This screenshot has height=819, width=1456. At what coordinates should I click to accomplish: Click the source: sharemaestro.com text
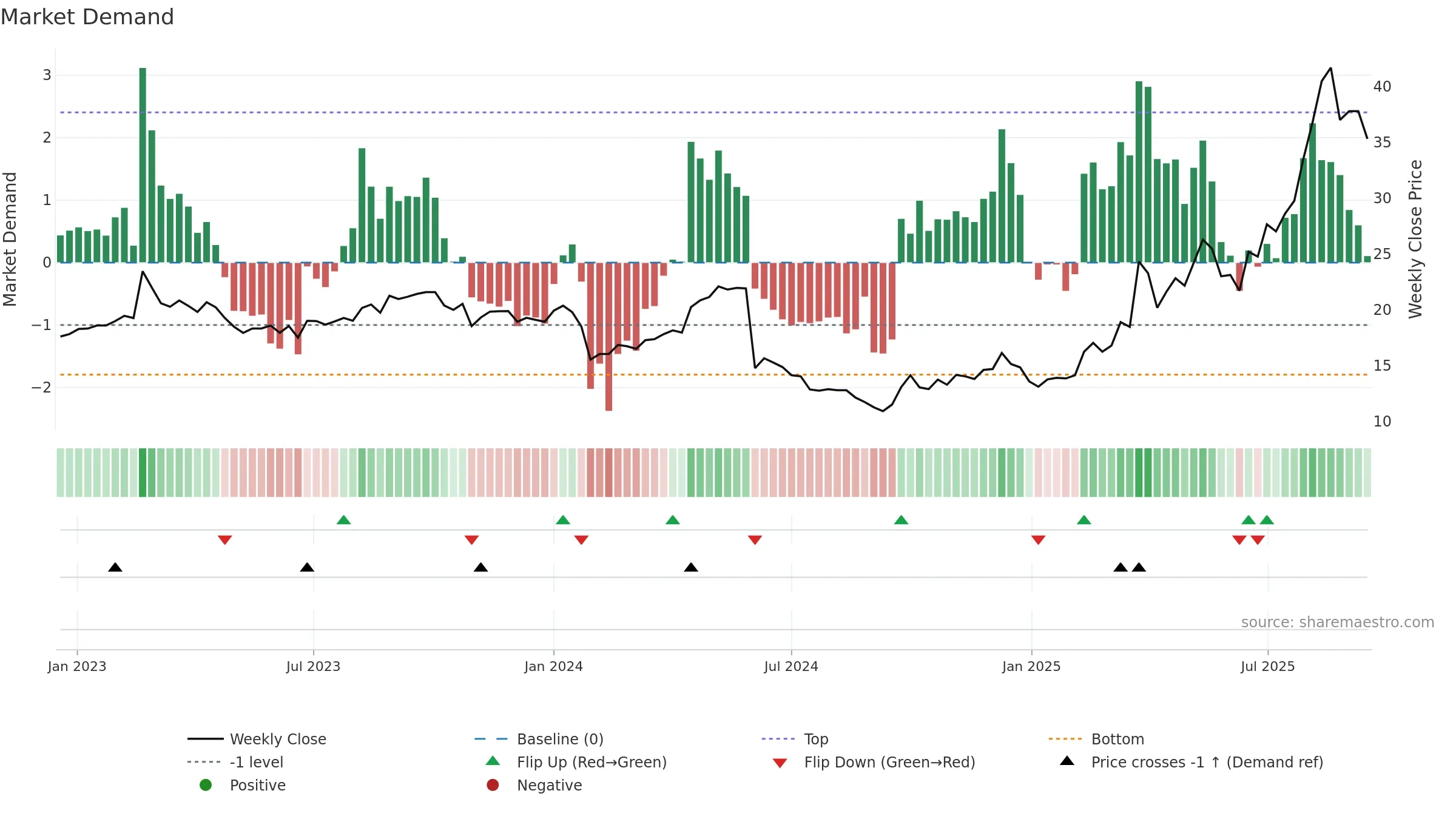pos(1338,622)
